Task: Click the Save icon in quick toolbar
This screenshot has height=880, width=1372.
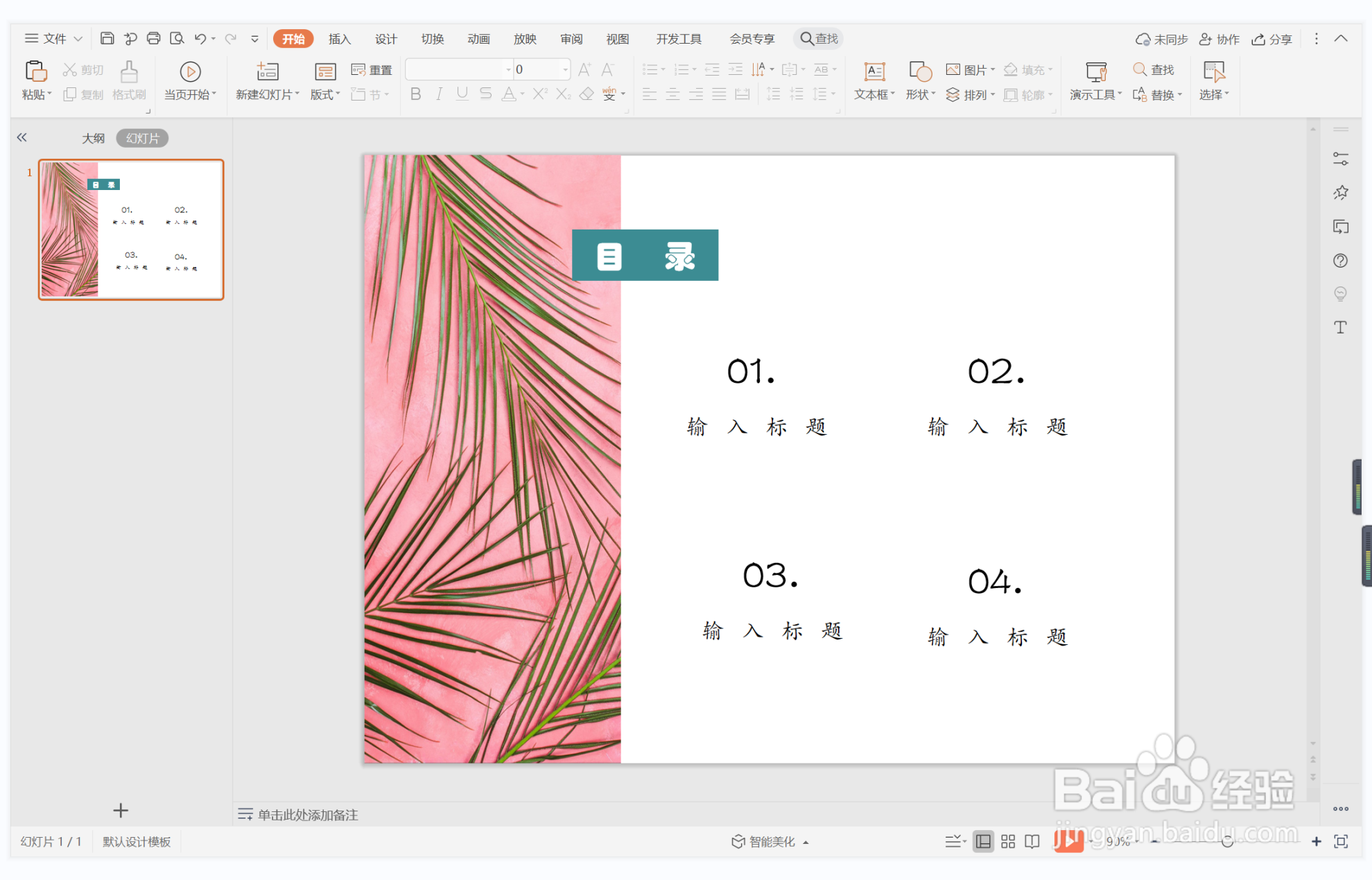Action: pos(107,39)
